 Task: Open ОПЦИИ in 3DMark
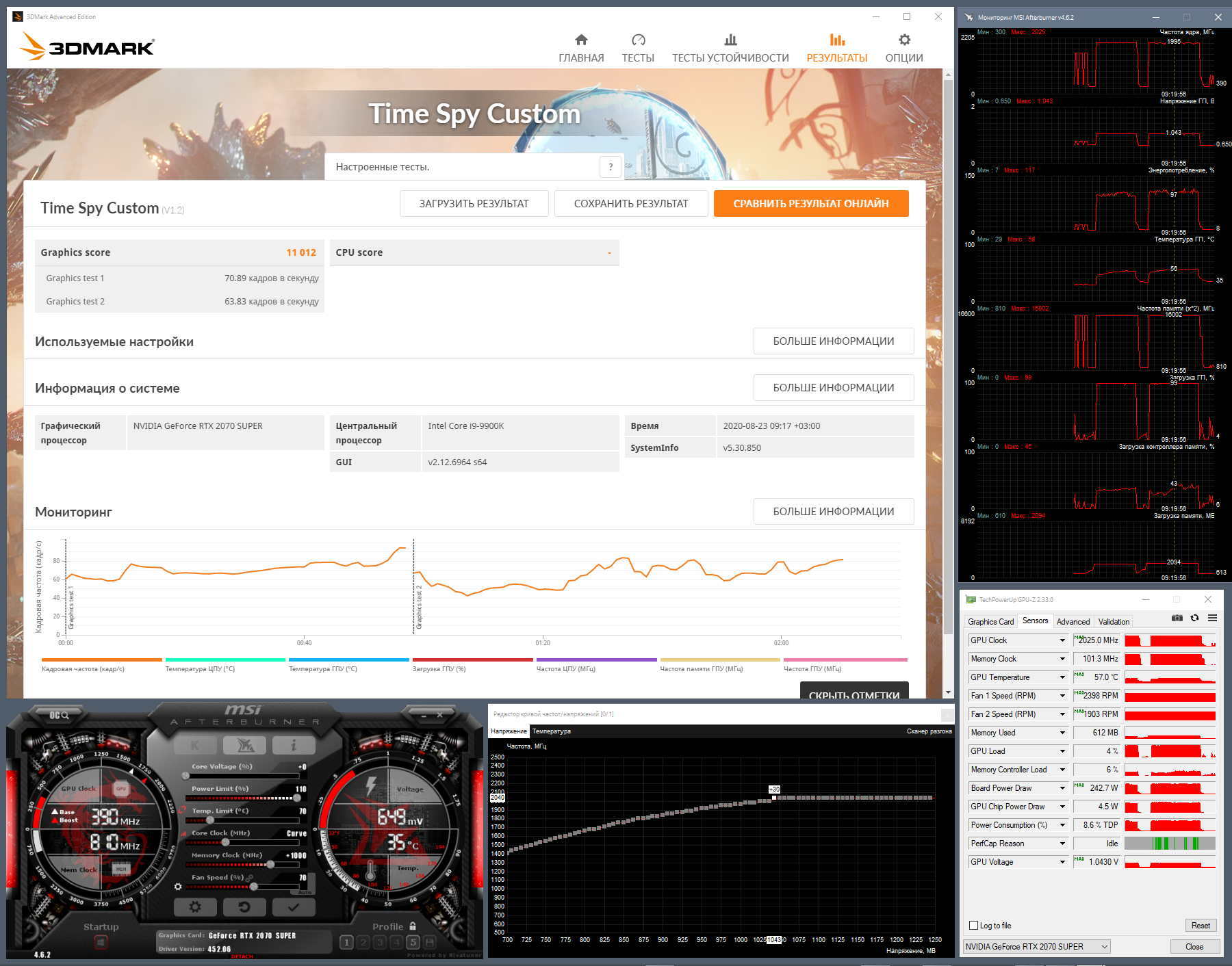(x=904, y=49)
